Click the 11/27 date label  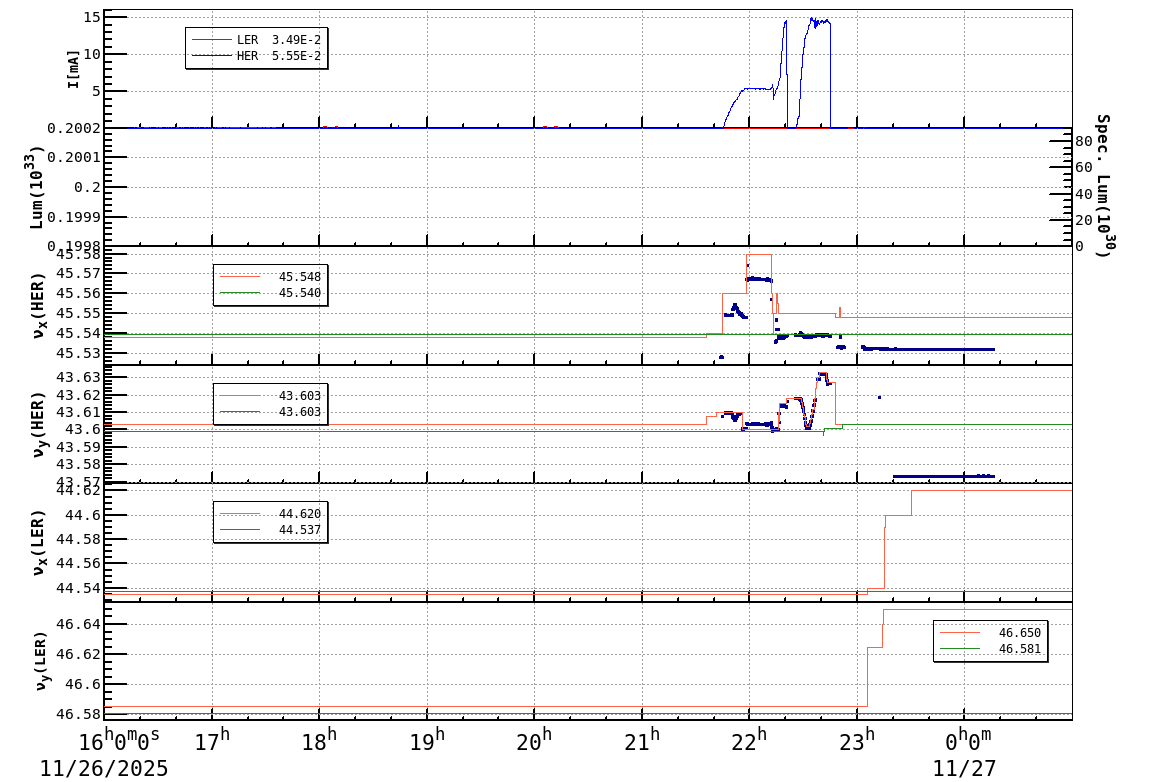click(x=963, y=769)
